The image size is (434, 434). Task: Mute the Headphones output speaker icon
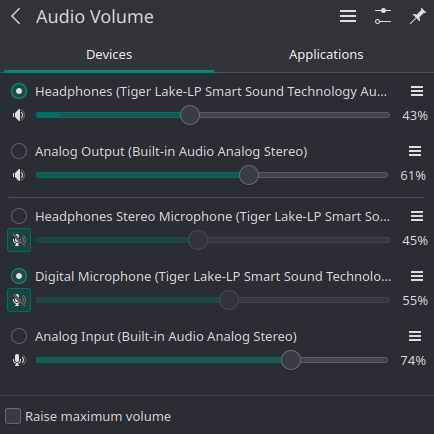coord(19,115)
